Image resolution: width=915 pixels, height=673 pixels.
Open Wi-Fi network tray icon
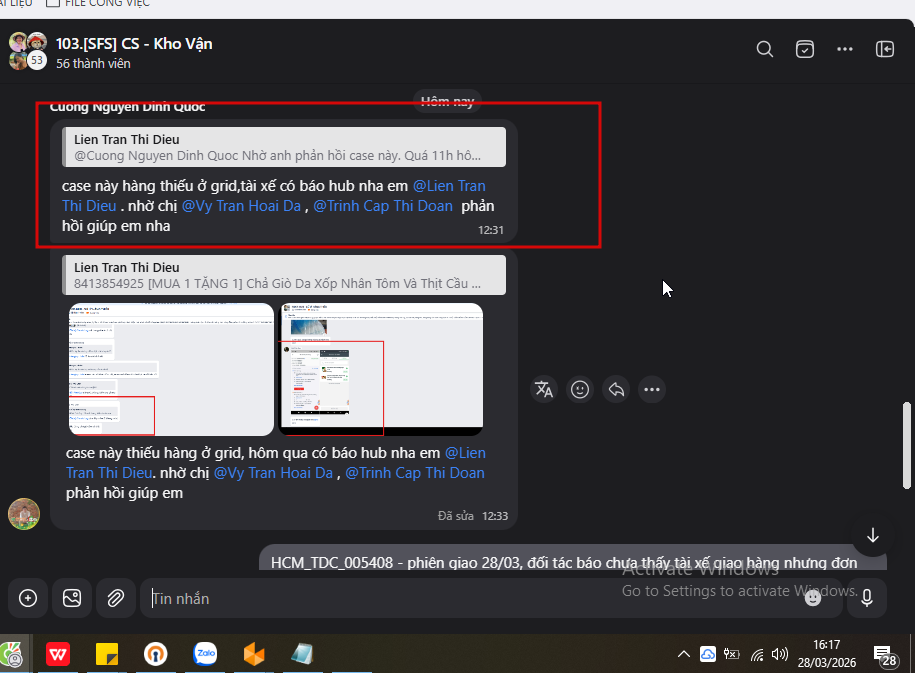tap(757, 654)
